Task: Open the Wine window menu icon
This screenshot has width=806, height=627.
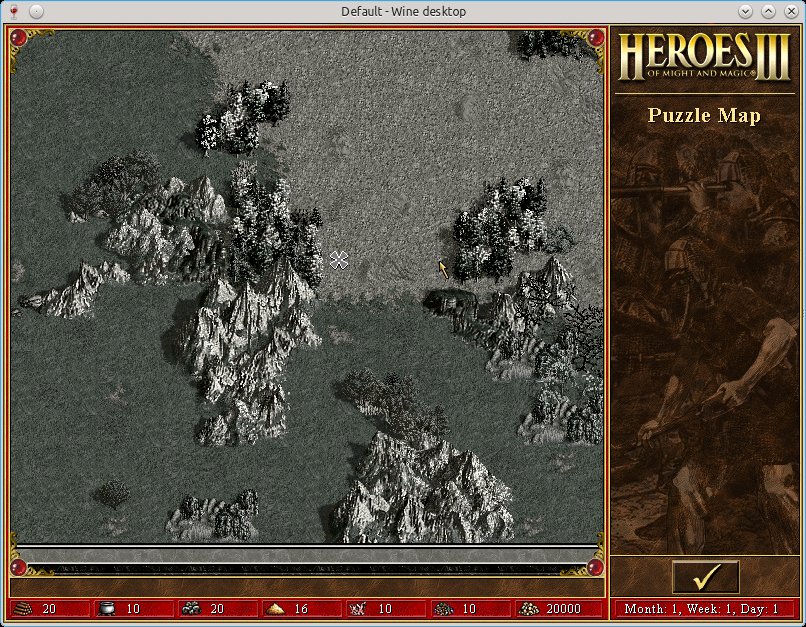Action: (13, 11)
